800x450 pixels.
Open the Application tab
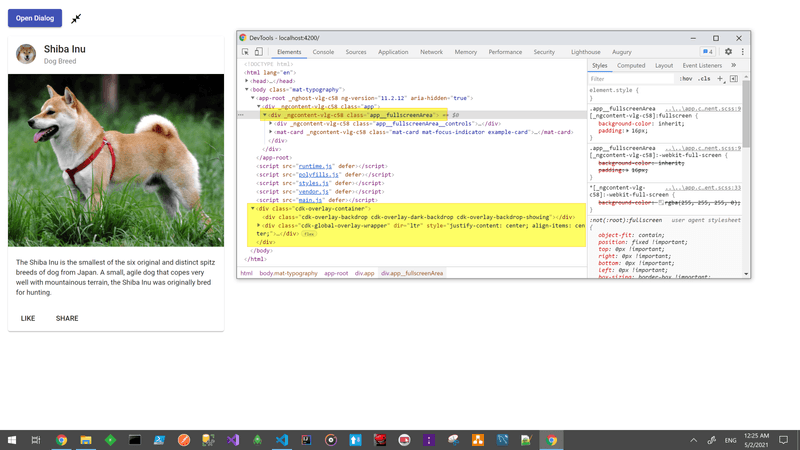pos(393,52)
